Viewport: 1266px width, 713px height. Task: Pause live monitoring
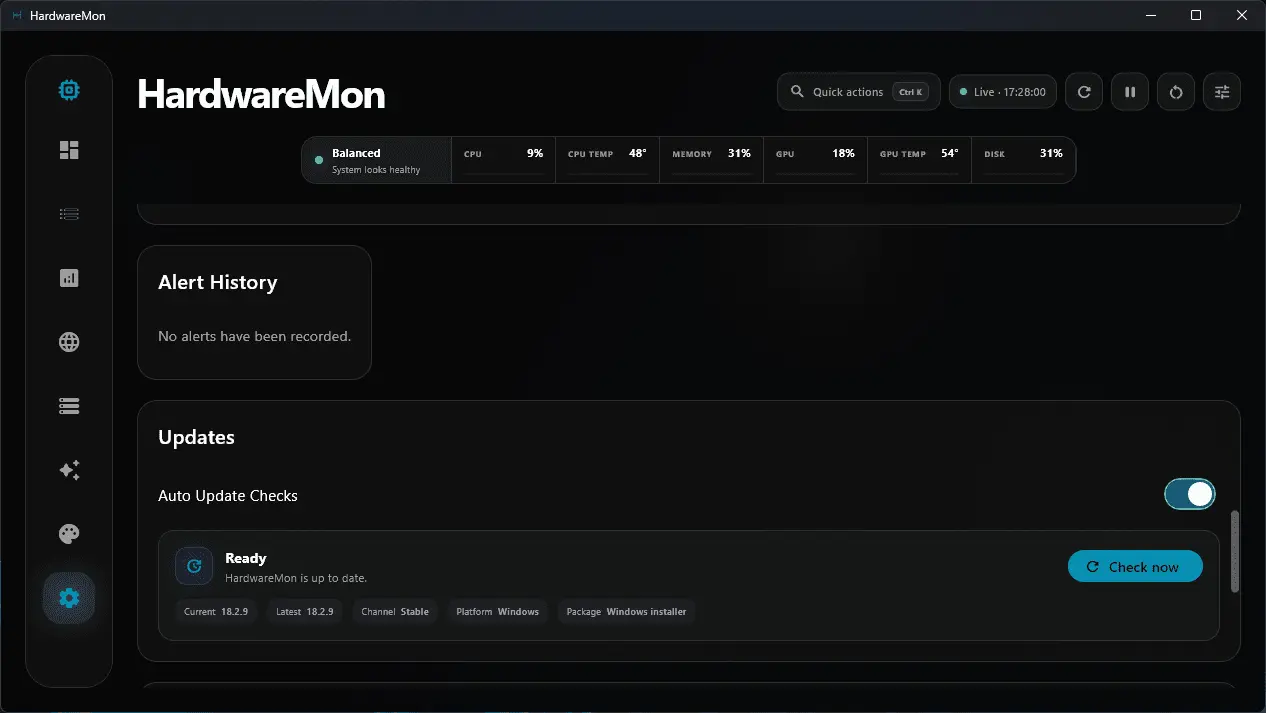[x=1130, y=92]
